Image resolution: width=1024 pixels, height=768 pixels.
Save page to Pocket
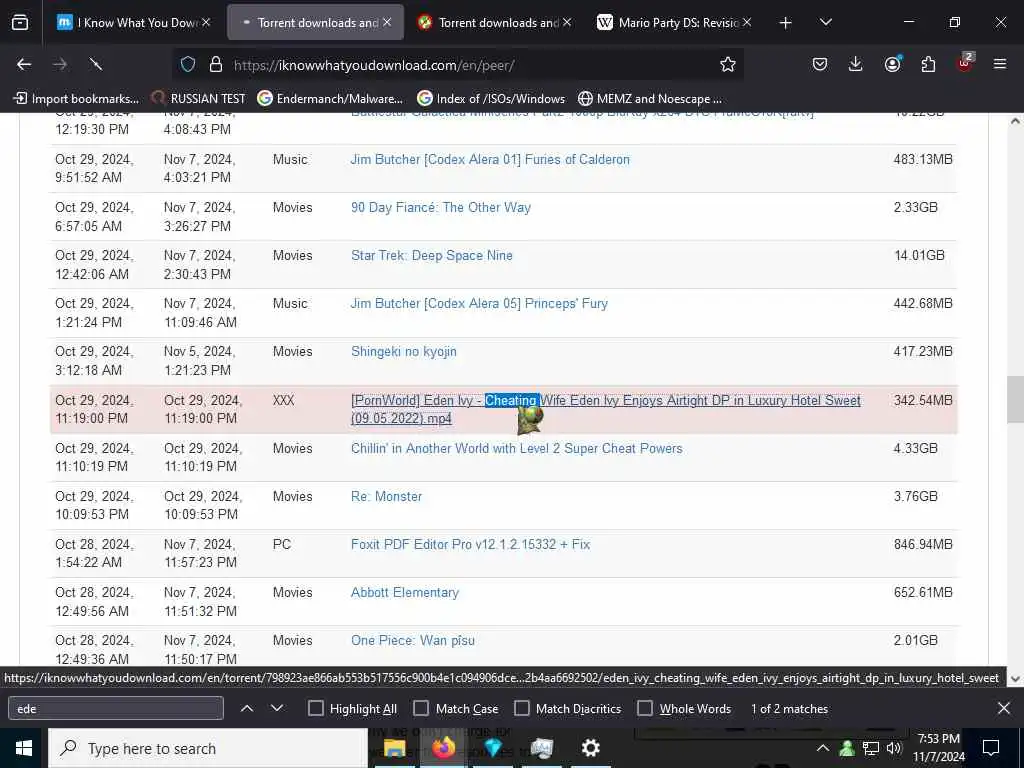point(820,64)
